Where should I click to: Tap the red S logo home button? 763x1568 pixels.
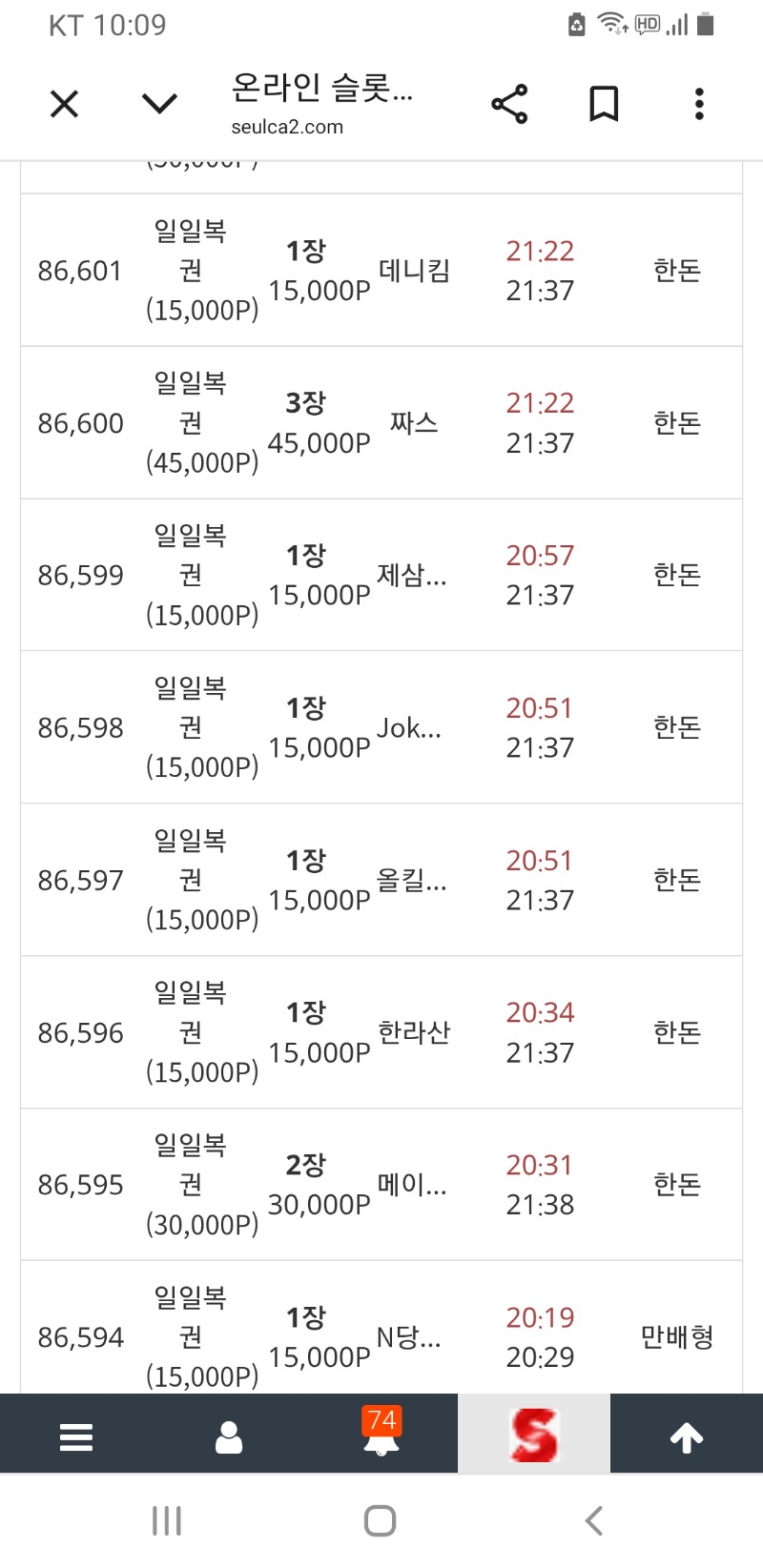pyautogui.click(x=534, y=1435)
